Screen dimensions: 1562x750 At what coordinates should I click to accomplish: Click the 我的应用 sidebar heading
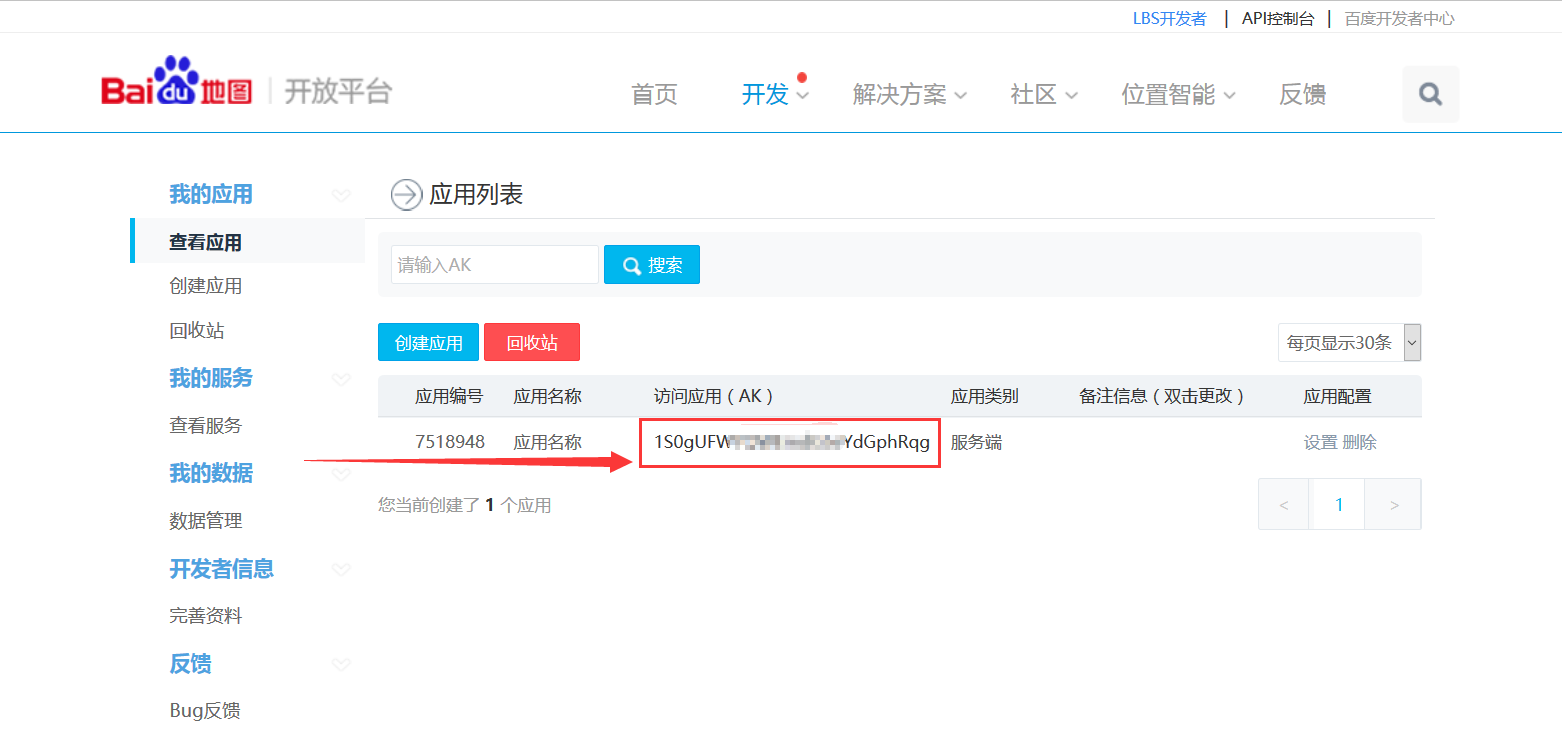tap(211, 194)
